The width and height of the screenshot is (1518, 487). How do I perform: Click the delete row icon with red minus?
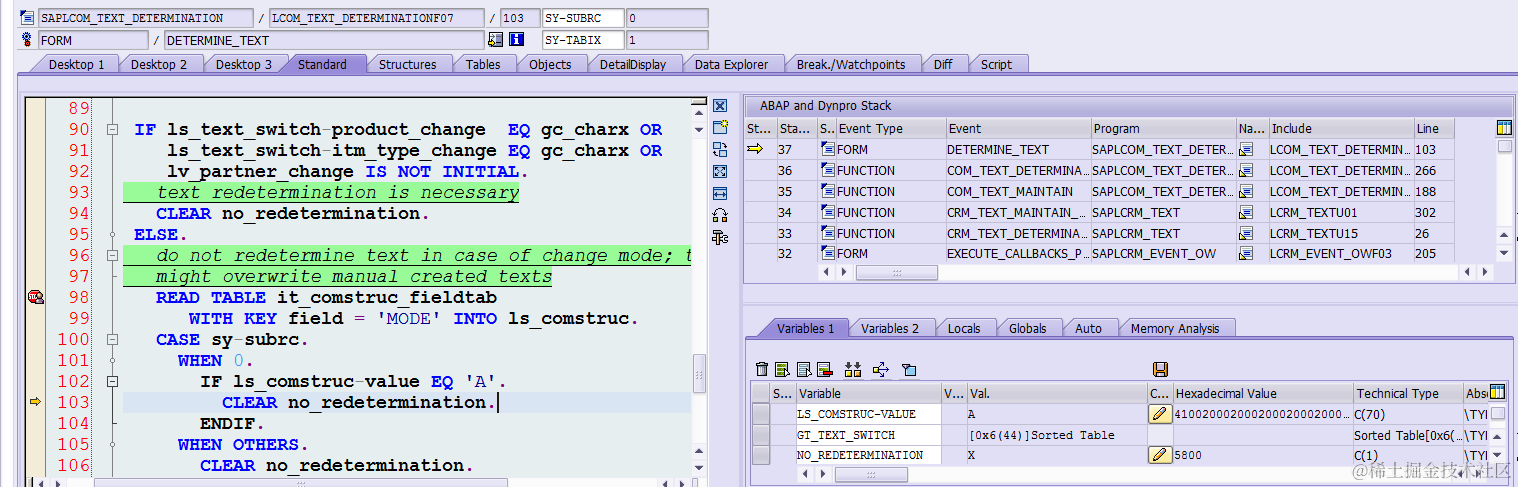[x=825, y=370]
